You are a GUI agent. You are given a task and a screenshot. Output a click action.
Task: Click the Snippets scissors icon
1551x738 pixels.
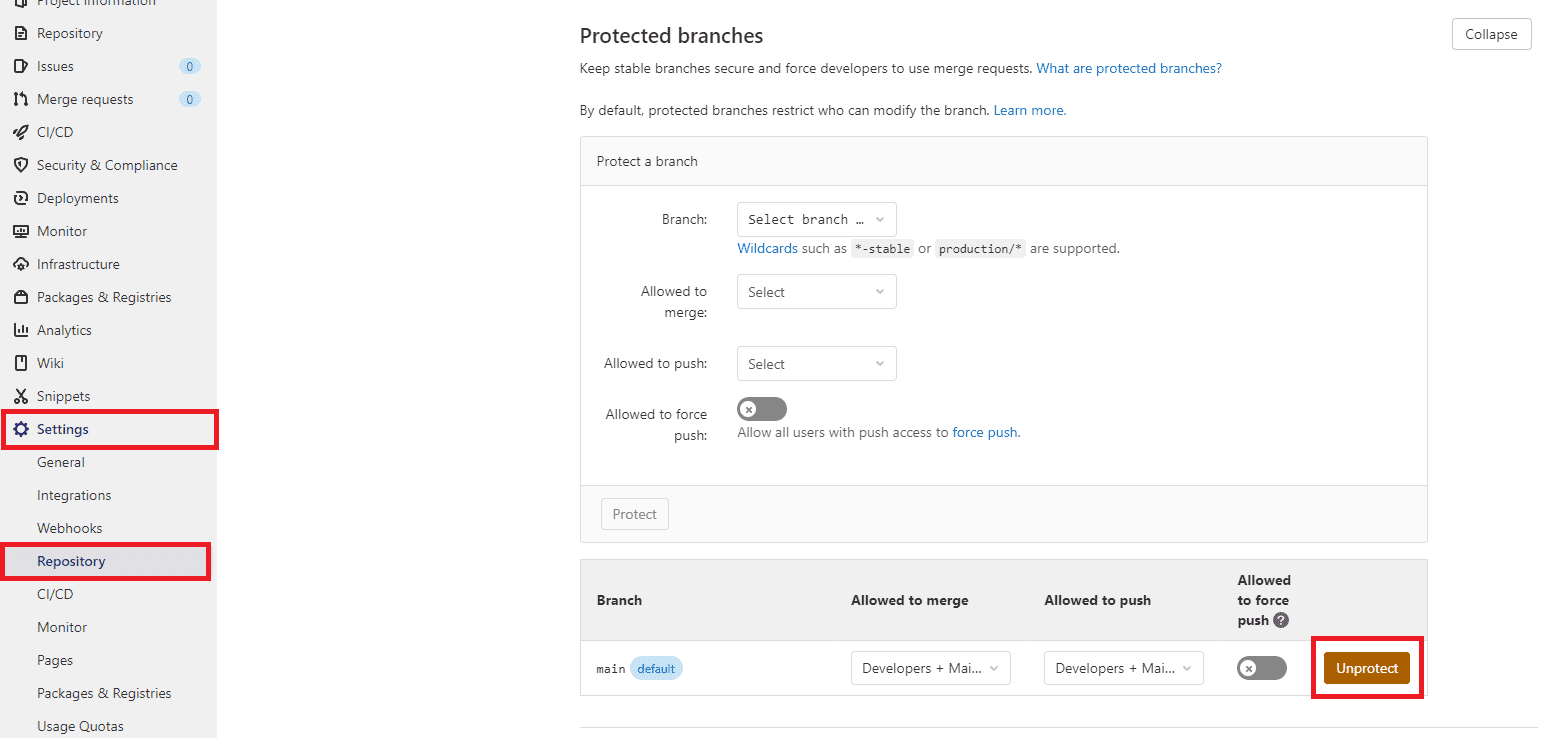pyautogui.click(x=20, y=396)
